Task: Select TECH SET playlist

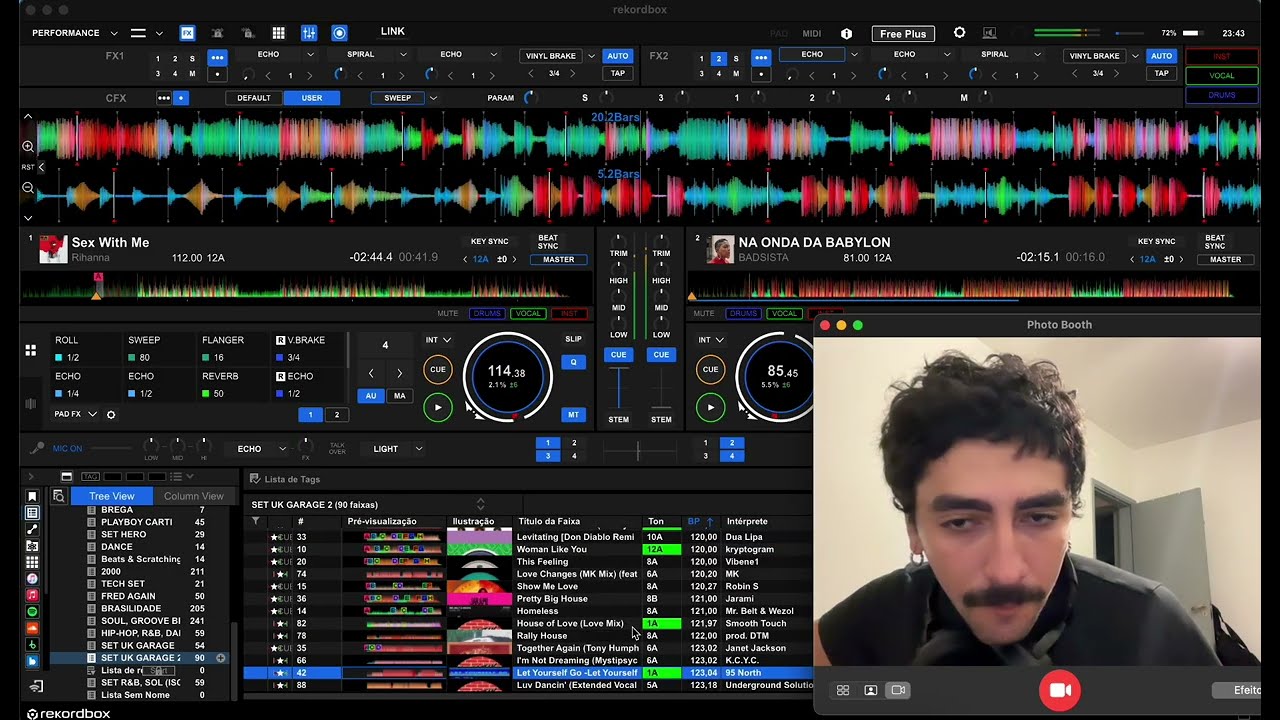Action: [x=123, y=584]
